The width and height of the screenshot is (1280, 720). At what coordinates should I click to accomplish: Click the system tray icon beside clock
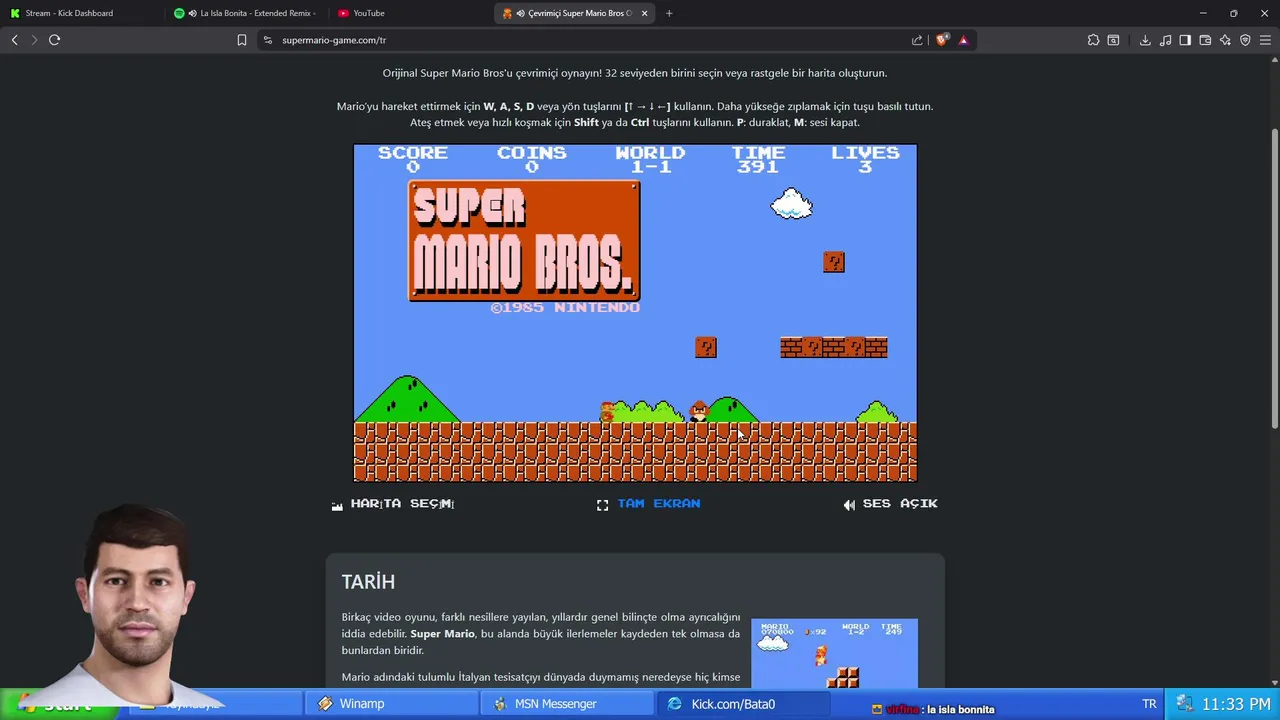coord(1184,704)
